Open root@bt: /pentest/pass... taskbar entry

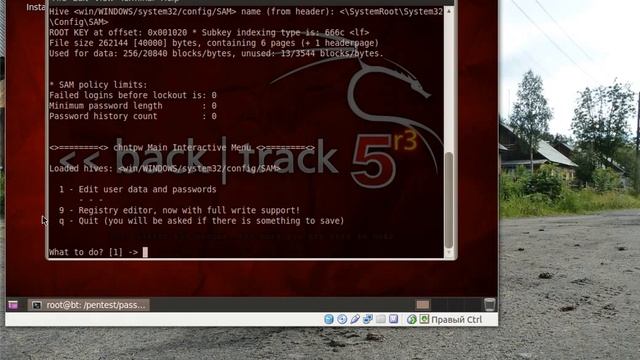pos(89,305)
